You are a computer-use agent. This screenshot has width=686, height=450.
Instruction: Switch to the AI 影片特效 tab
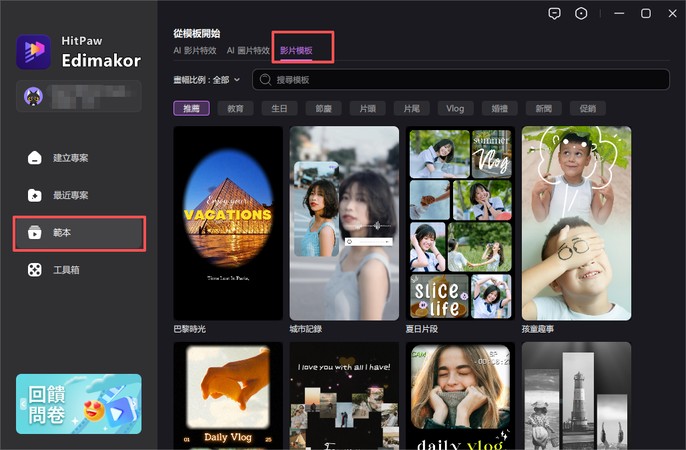pos(195,50)
